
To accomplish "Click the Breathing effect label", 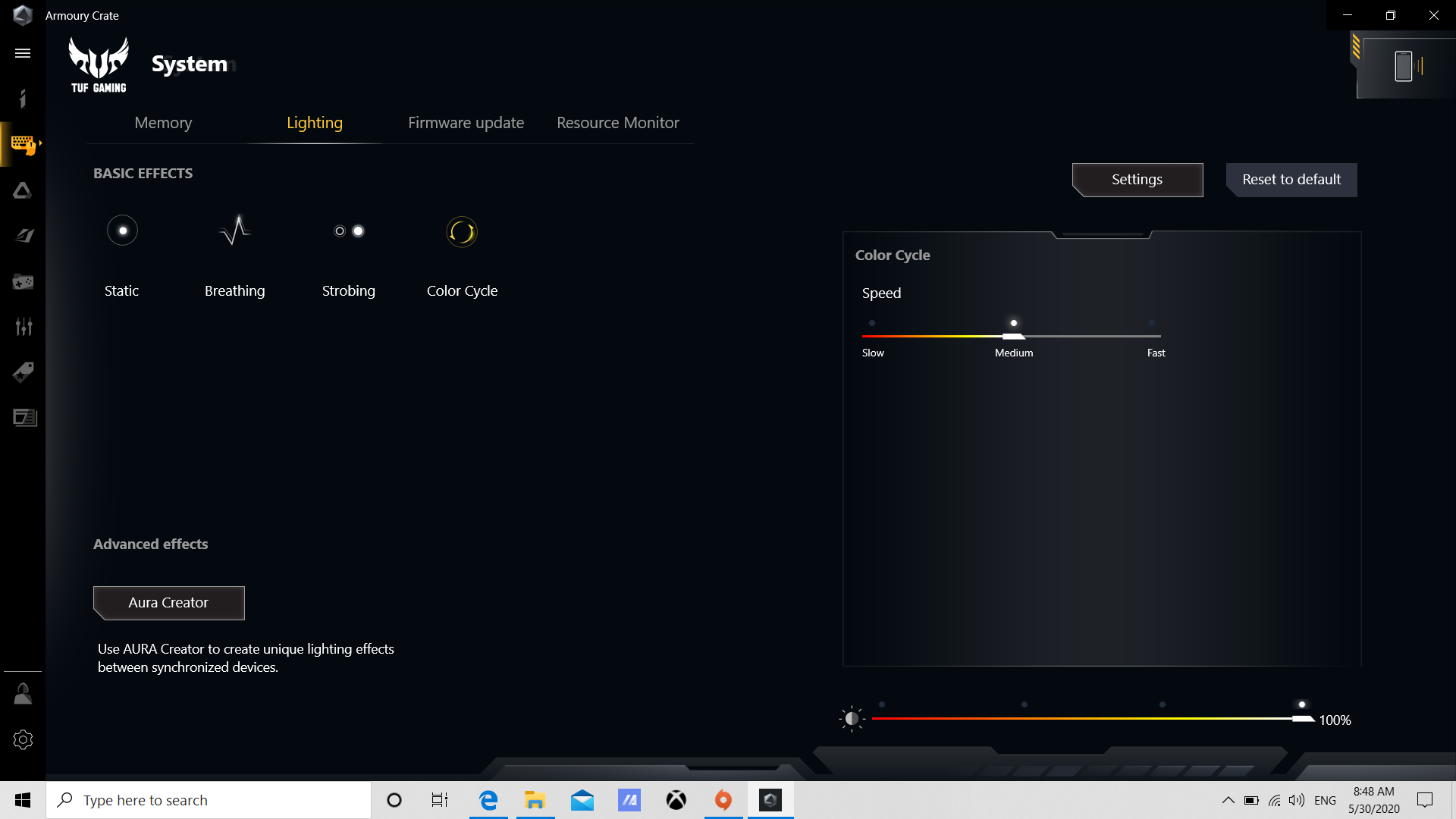I will click(235, 291).
